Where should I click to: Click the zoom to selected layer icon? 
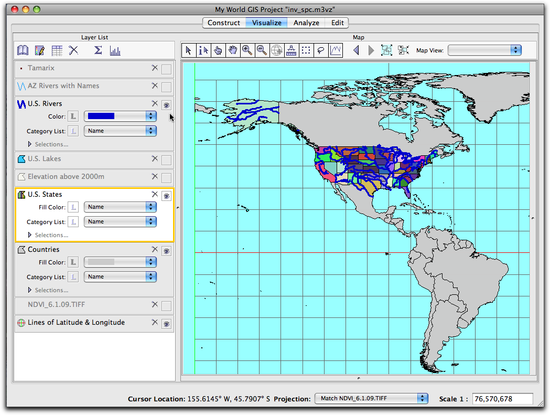tap(403, 50)
